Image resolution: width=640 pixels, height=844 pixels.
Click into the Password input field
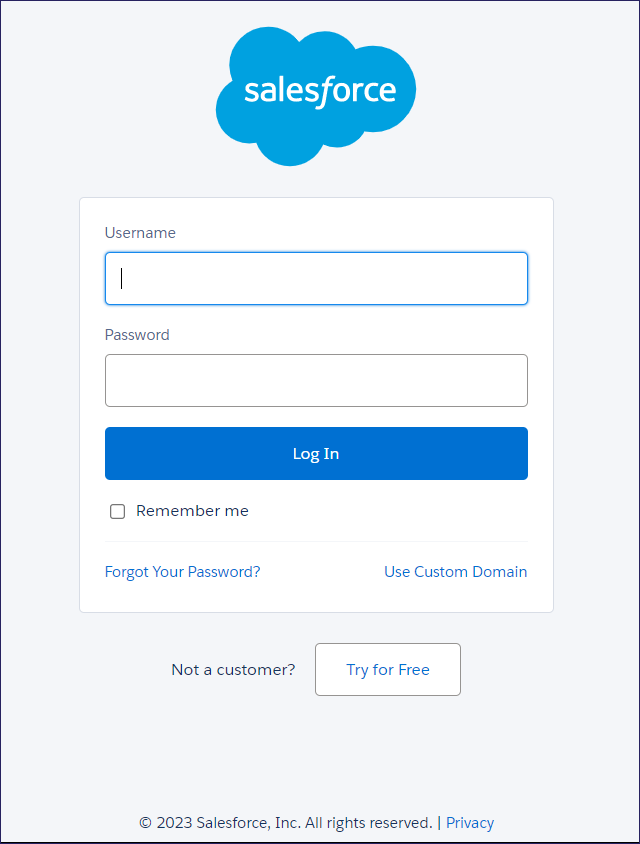316,380
